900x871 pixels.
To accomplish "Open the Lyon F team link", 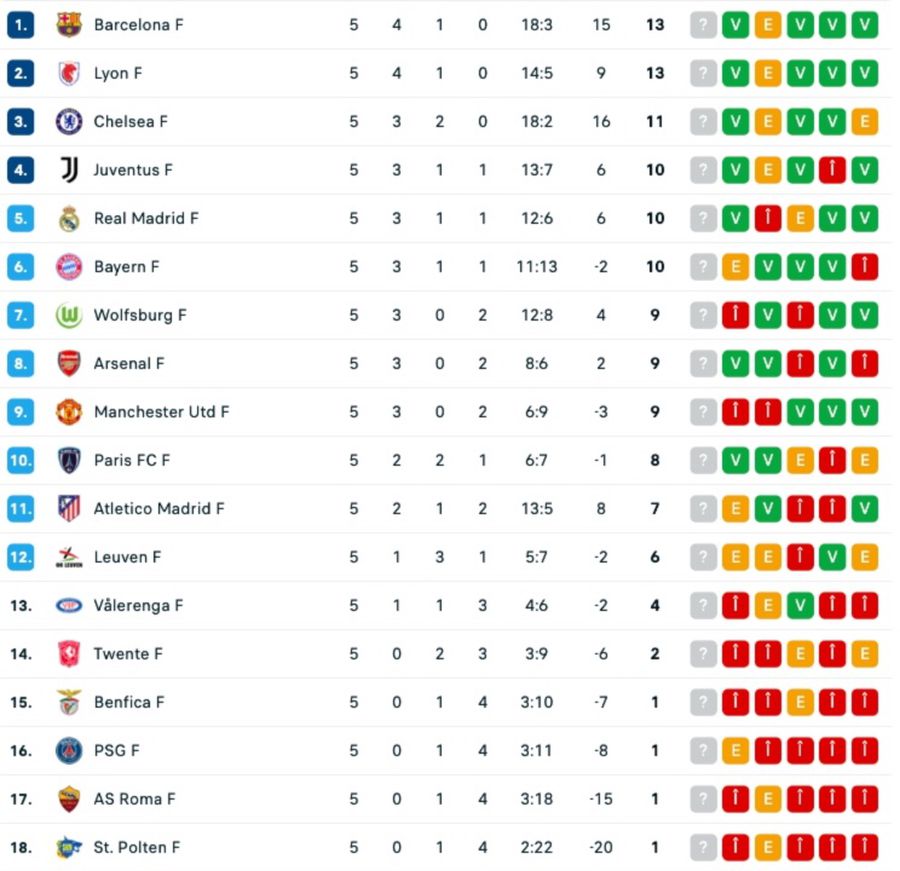I will (x=118, y=73).
